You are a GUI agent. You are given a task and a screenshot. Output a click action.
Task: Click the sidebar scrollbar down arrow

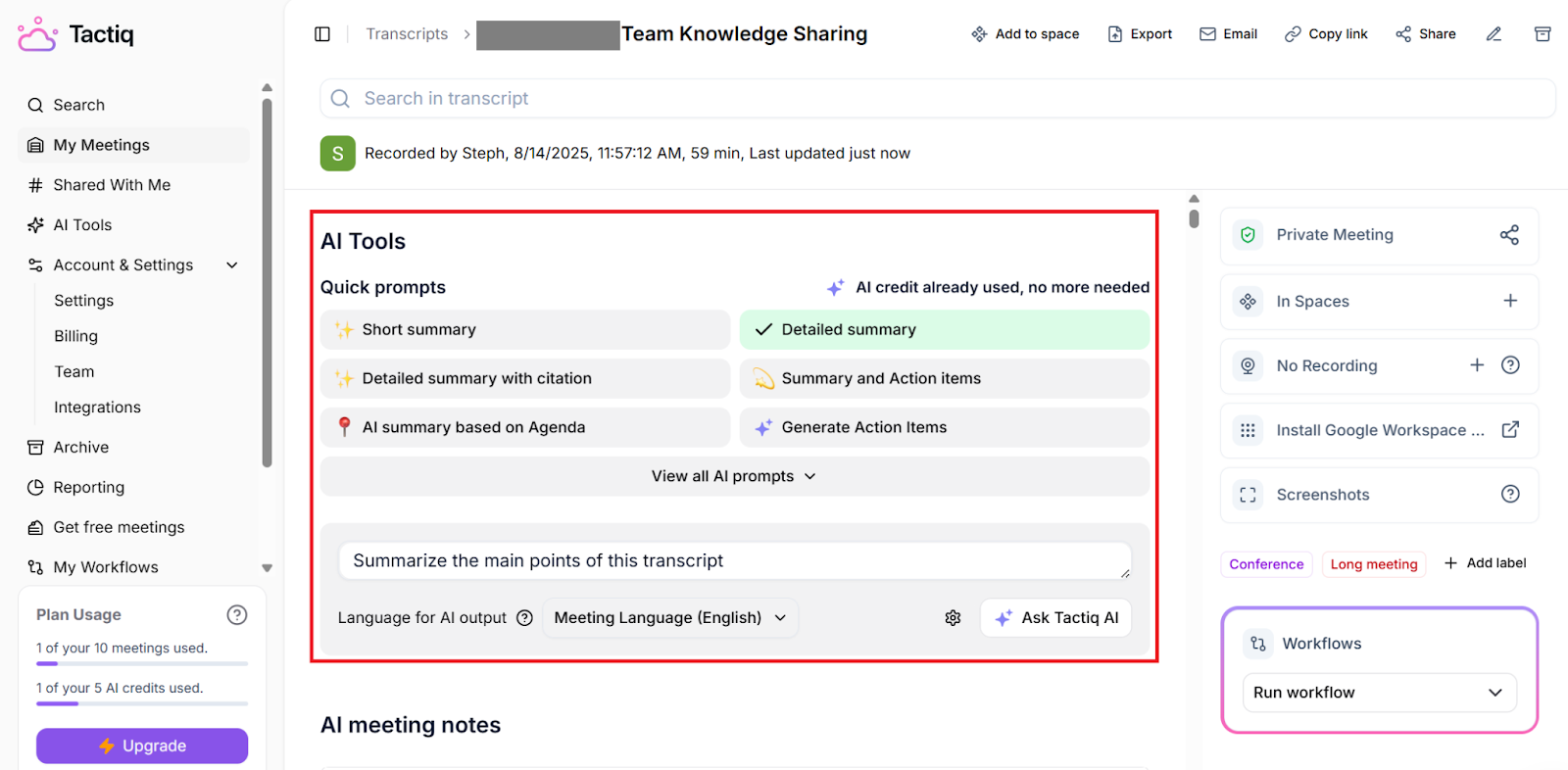267,568
